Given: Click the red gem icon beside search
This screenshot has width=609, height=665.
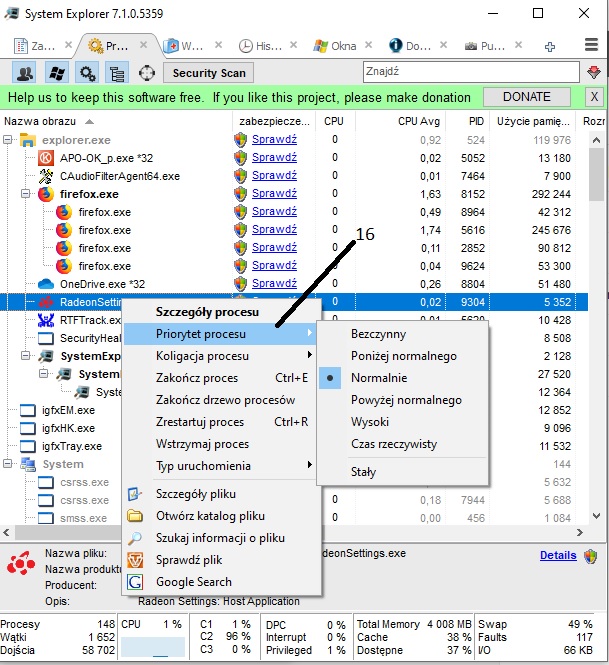Looking at the screenshot, I should (594, 73).
